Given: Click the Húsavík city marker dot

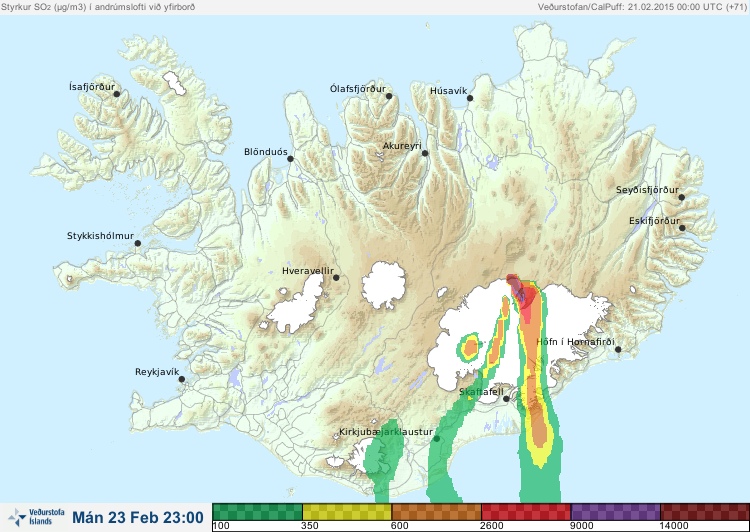Looking at the screenshot, I should (470, 98).
